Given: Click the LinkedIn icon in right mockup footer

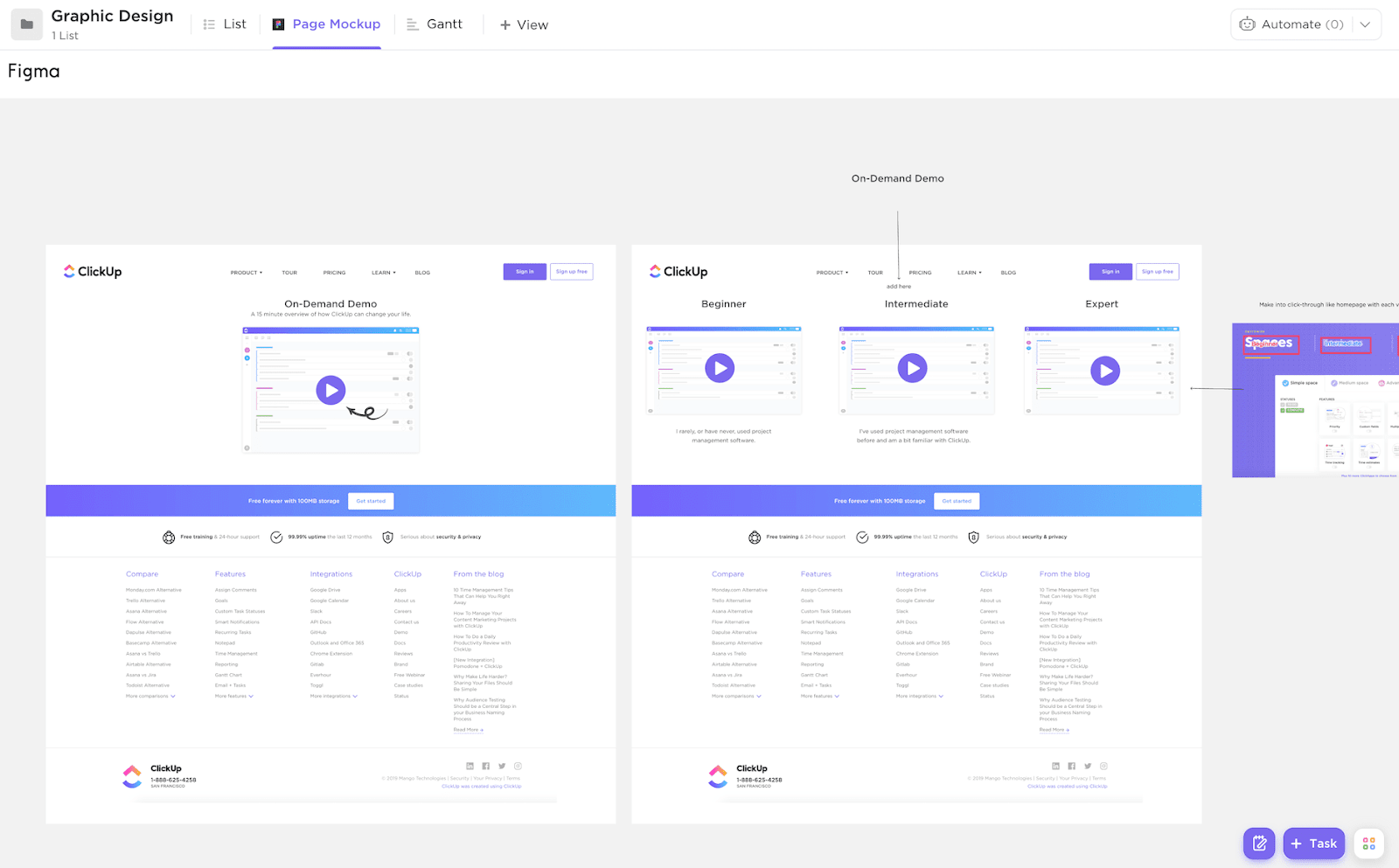Looking at the screenshot, I should pyautogui.click(x=1055, y=766).
